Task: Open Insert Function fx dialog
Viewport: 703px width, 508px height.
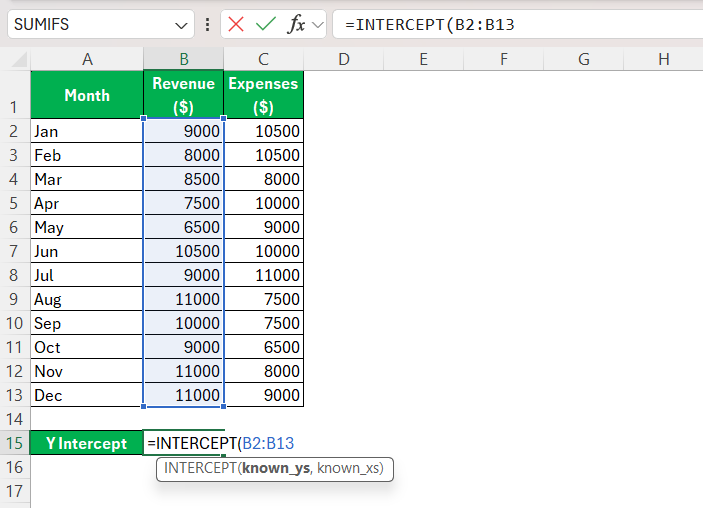Action: coord(296,24)
